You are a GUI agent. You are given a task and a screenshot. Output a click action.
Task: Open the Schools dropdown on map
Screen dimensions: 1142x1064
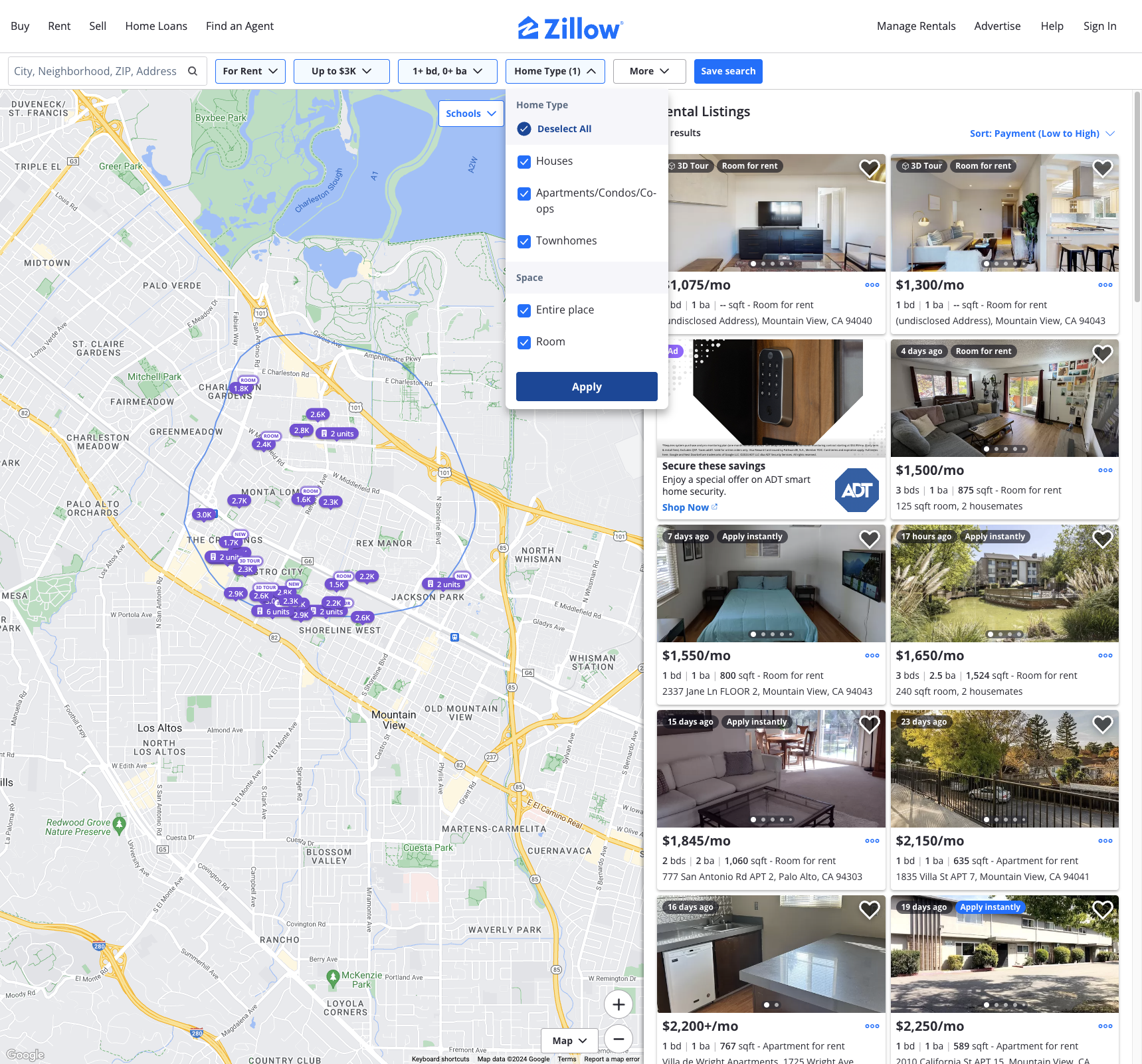[471, 114]
